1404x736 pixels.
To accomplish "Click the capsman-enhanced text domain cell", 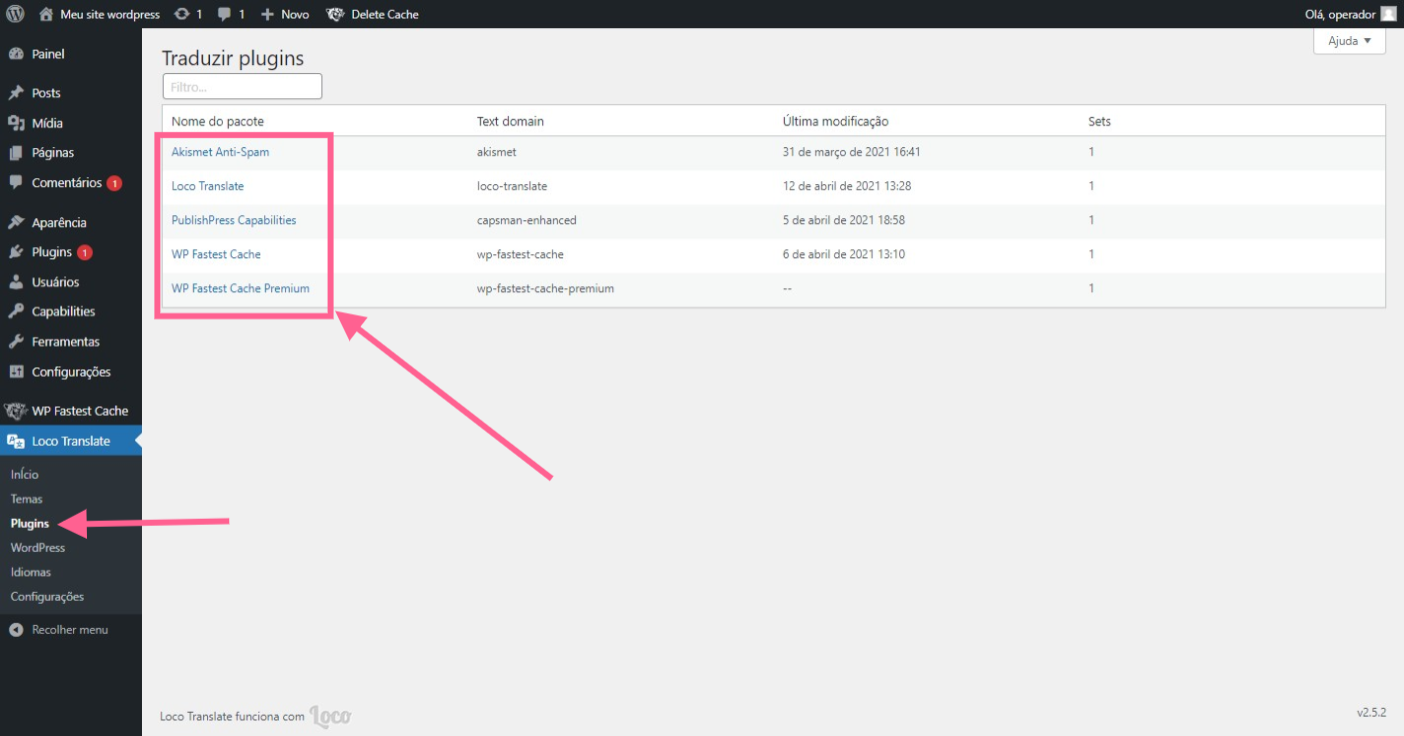I will [527, 220].
